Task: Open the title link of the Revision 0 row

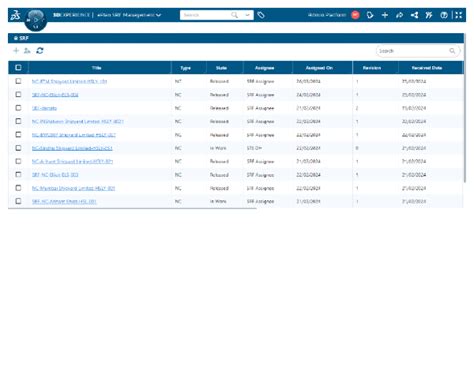Action: pyautogui.click(x=72, y=148)
